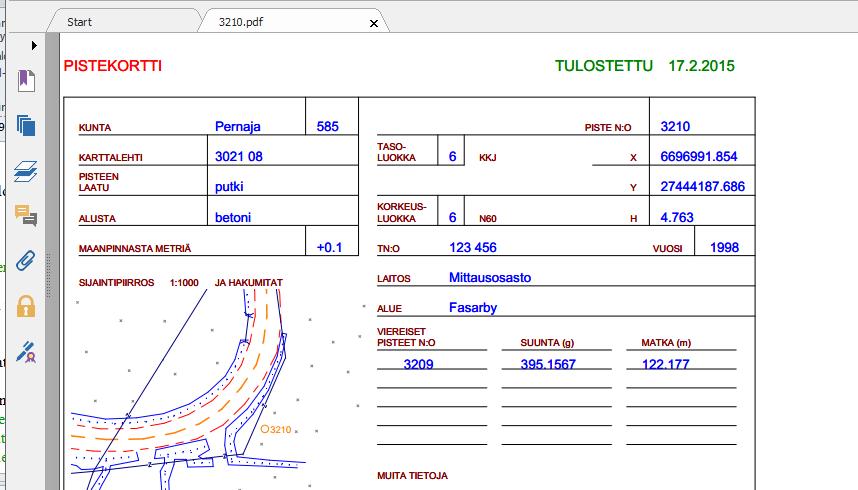Switch to the Start tab
The width and height of the screenshot is (858, 490).
coord(79,22)
